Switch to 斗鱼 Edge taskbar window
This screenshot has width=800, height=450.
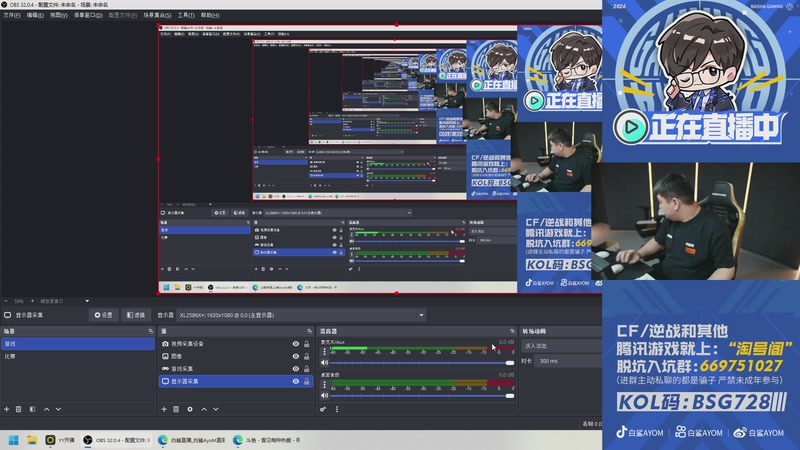tap(267, 440)
